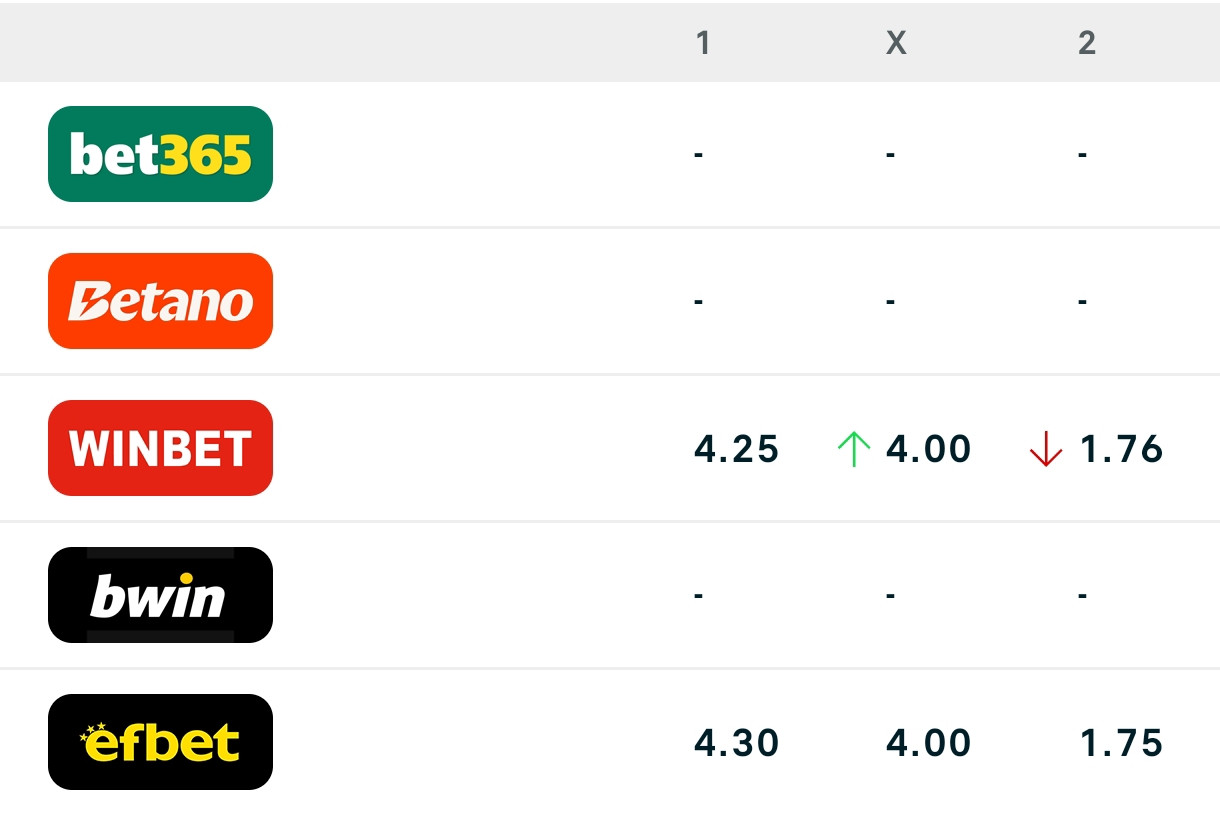The image size is (1220, 813).
Task: Open the Betano bookmaker logo
Action: pos(160,301)
